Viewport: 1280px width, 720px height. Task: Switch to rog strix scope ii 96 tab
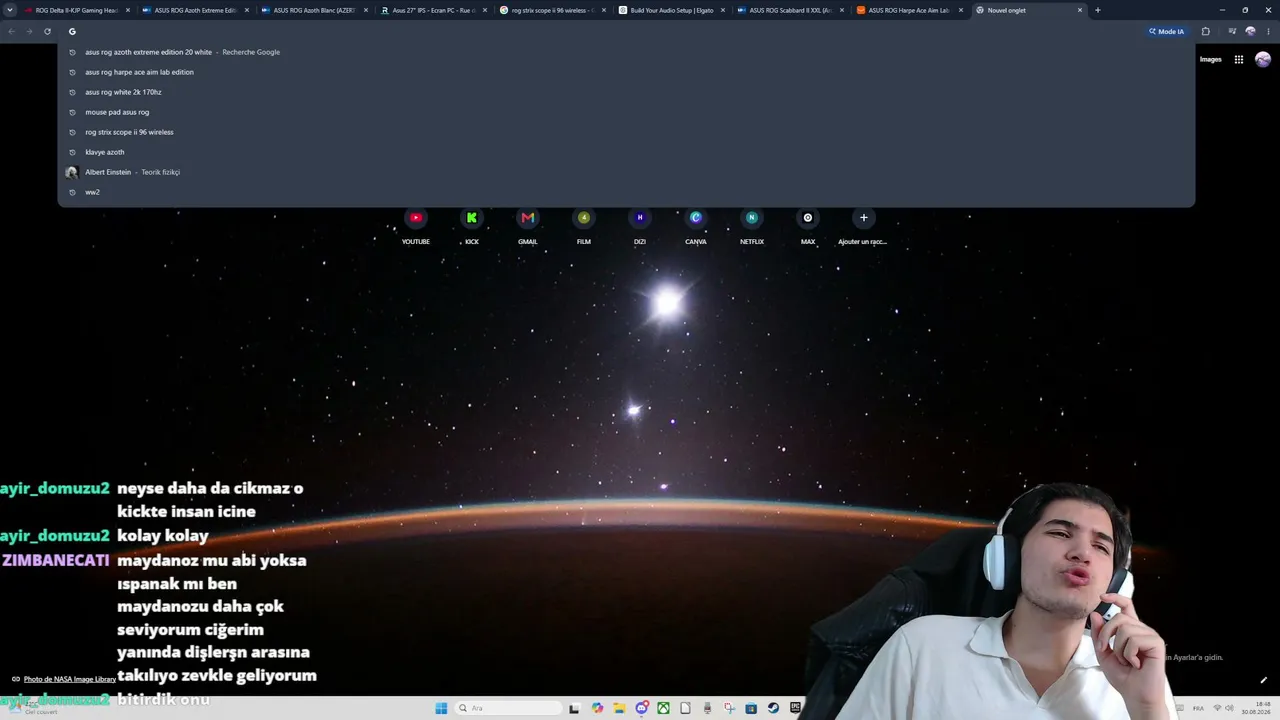click(x=552, y=10)
